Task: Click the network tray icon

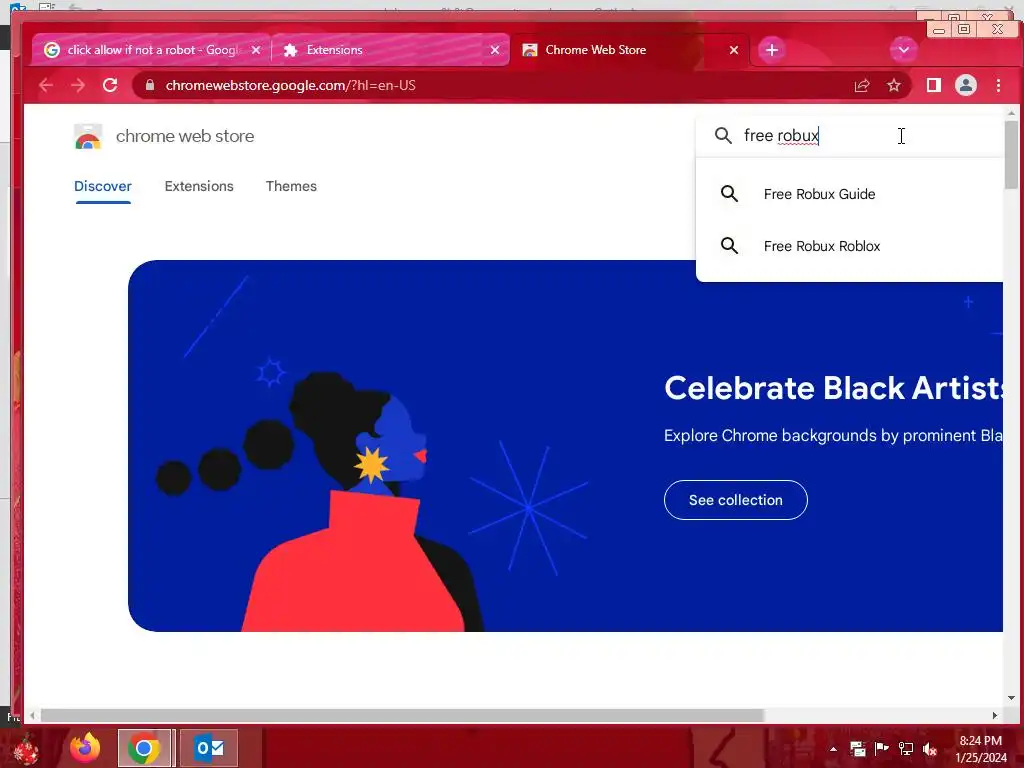Action: coord(906,749)
